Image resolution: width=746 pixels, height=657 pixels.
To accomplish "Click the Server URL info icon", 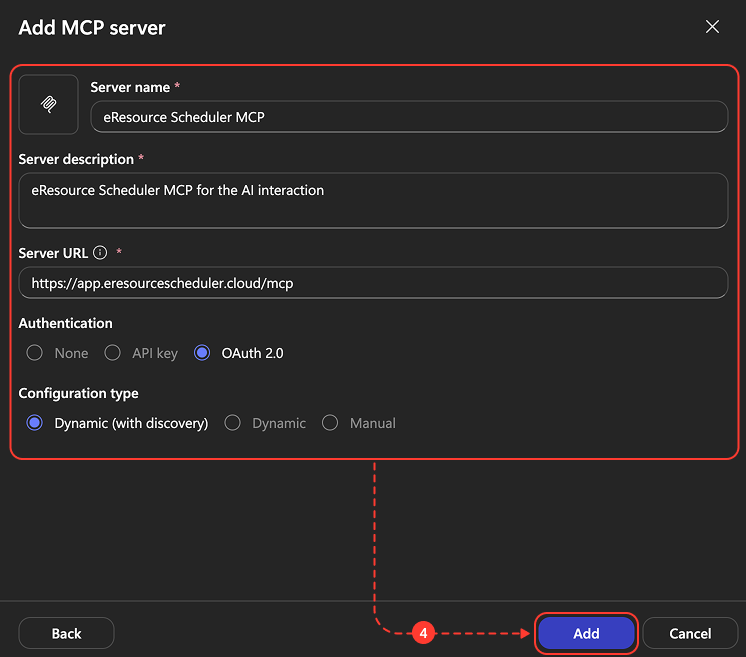I will click(x=100, y=253).
